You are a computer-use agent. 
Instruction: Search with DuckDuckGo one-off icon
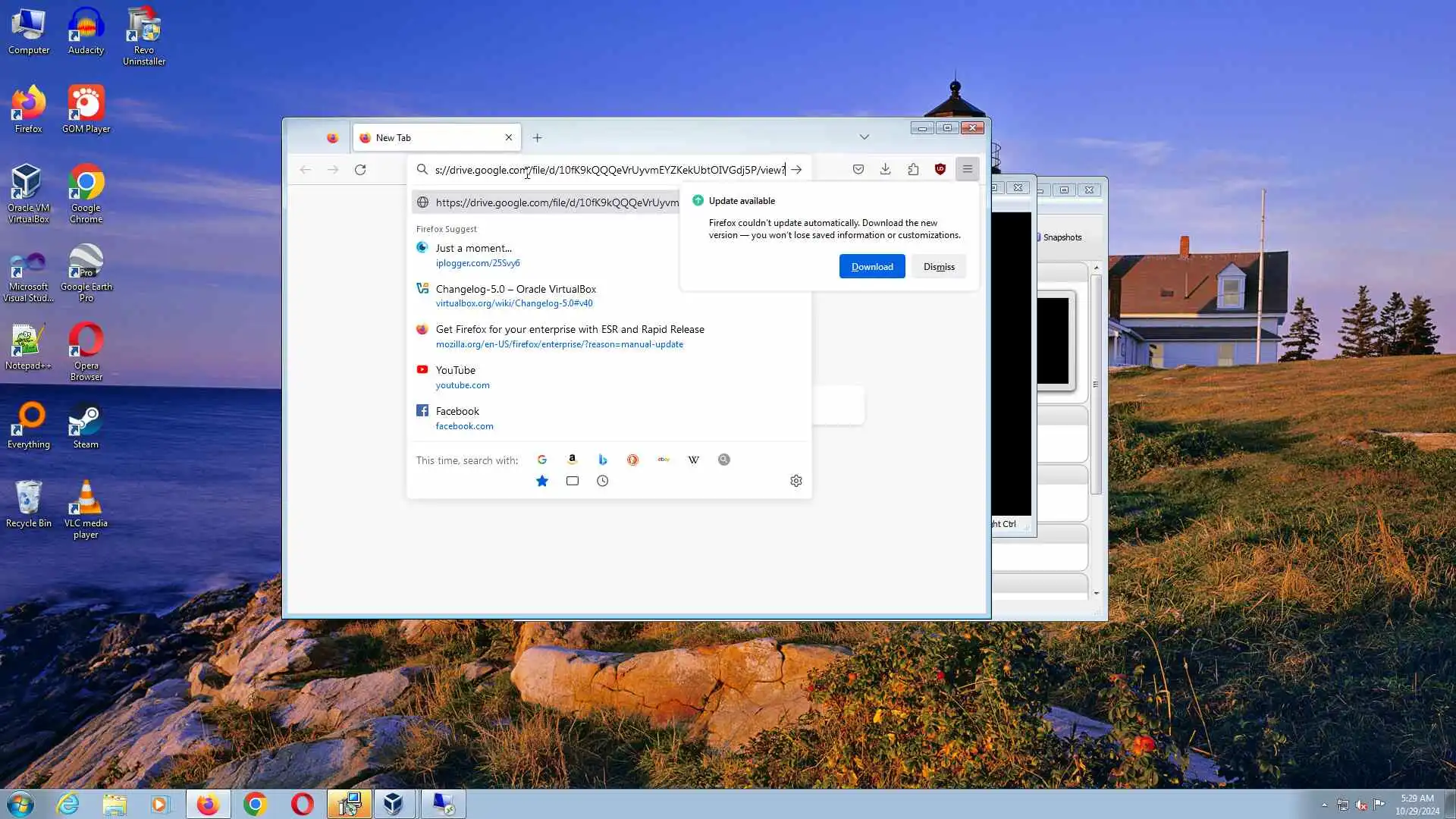coord(632,460)
